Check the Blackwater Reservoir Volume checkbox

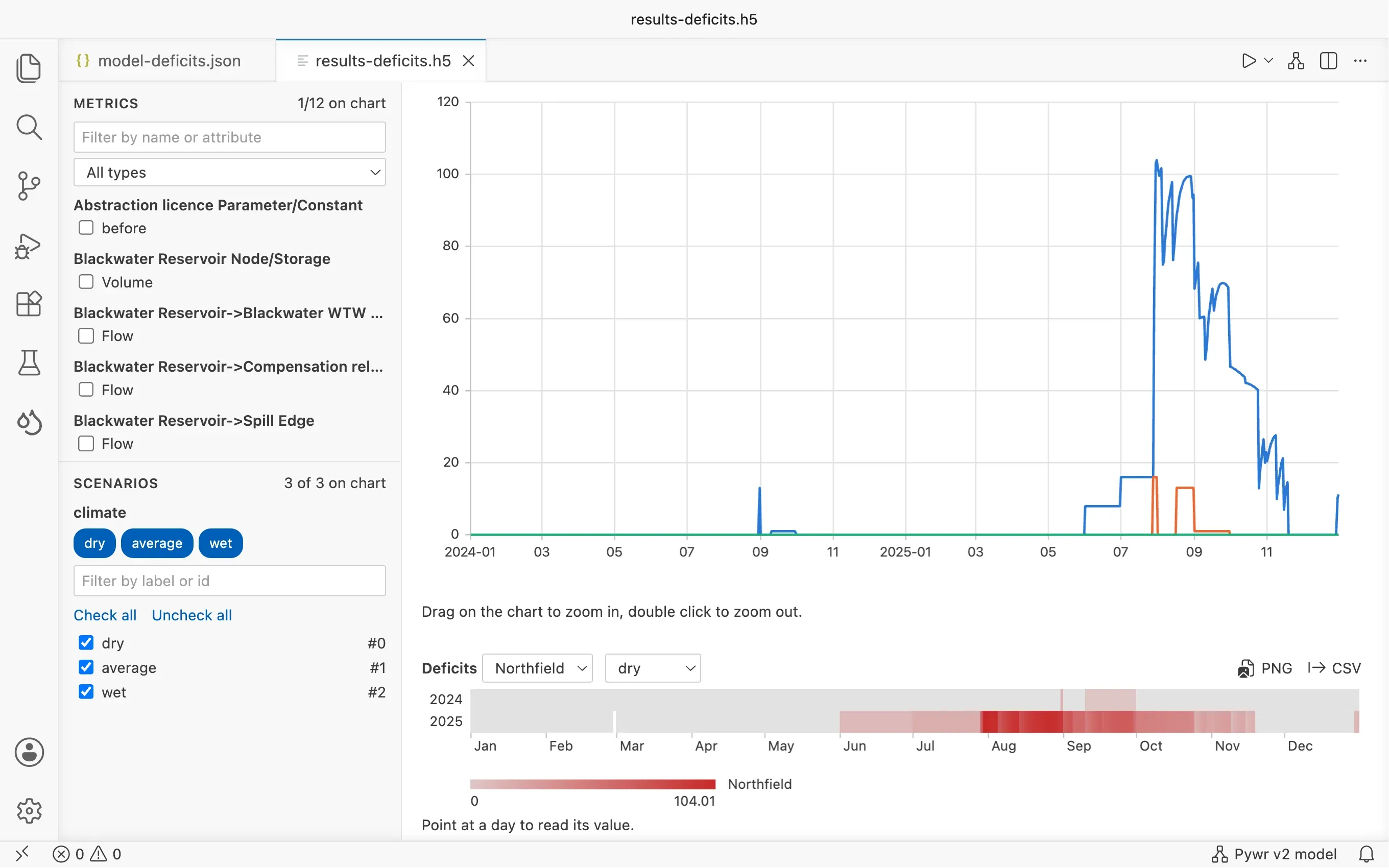(86, 282)
